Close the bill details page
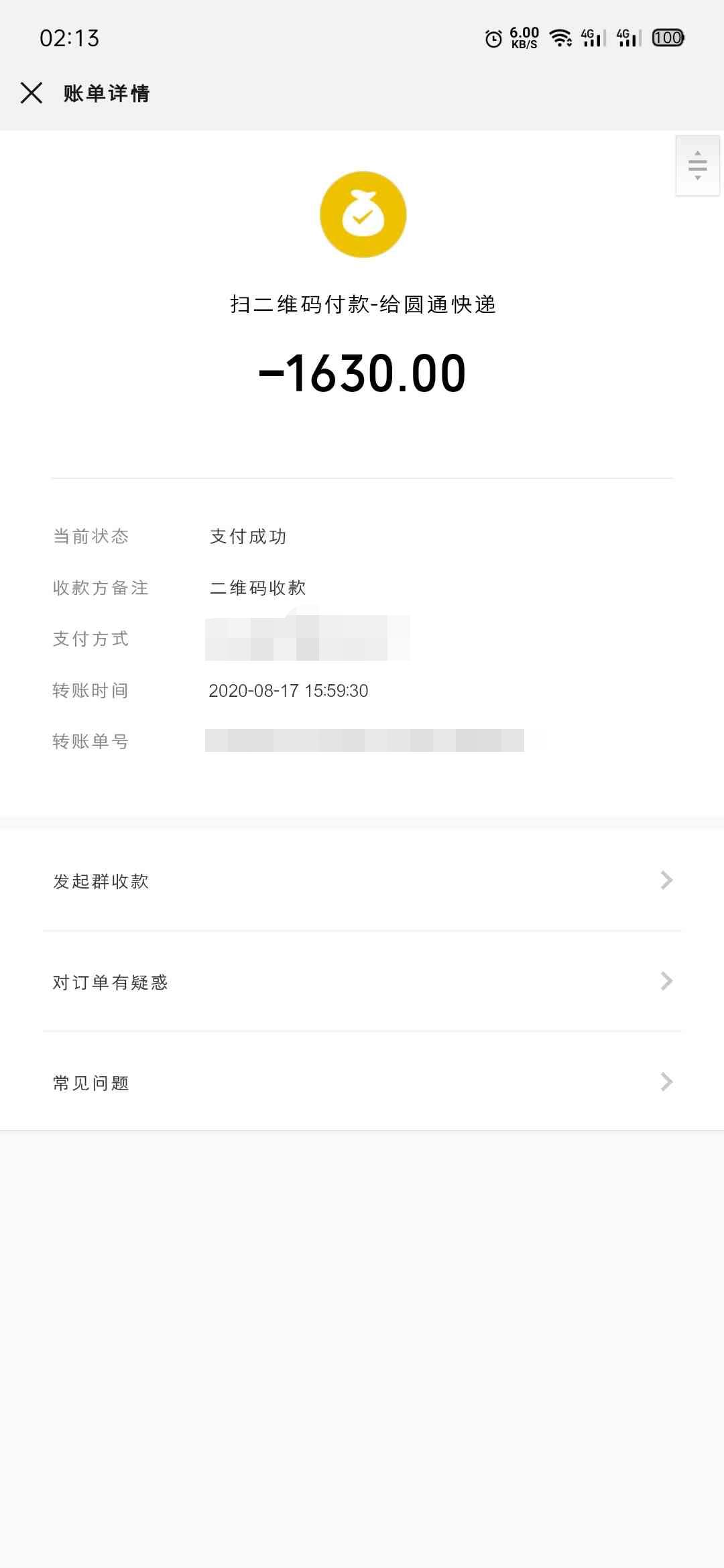The width and height of the screenshot is (724, 1568). click(x=32, y=93)
